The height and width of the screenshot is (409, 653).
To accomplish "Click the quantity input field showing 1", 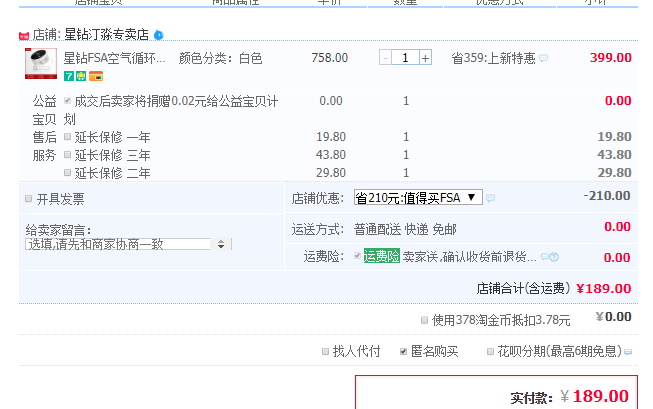I will [405, 57].
